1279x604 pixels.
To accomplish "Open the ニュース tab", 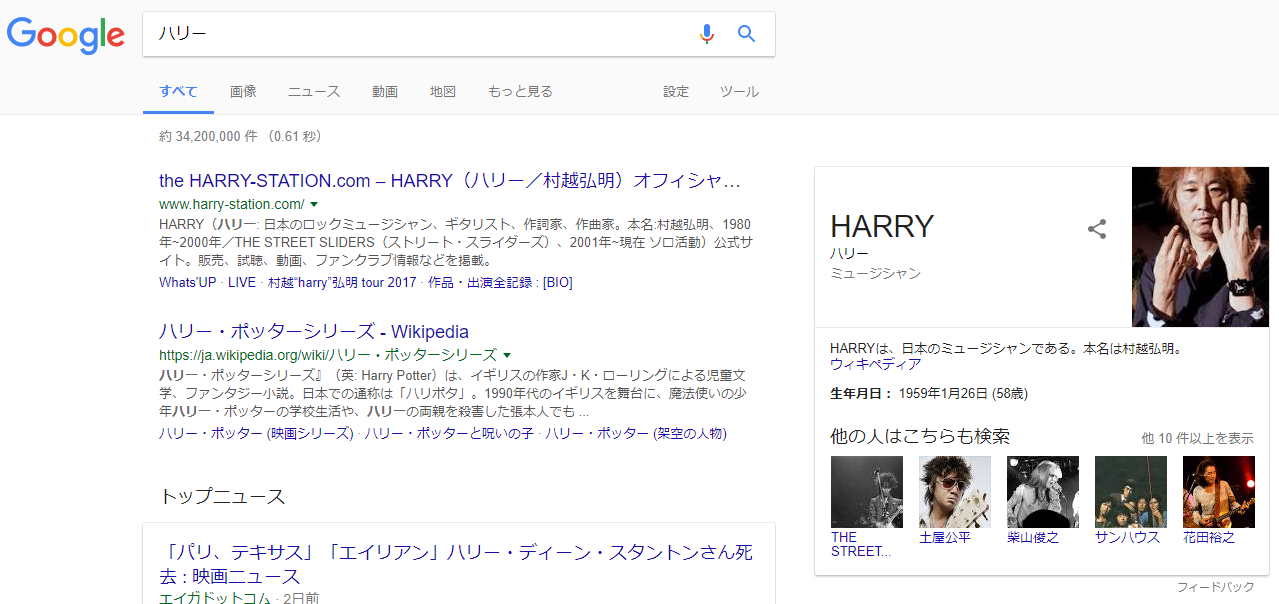I will pos(314,91).
